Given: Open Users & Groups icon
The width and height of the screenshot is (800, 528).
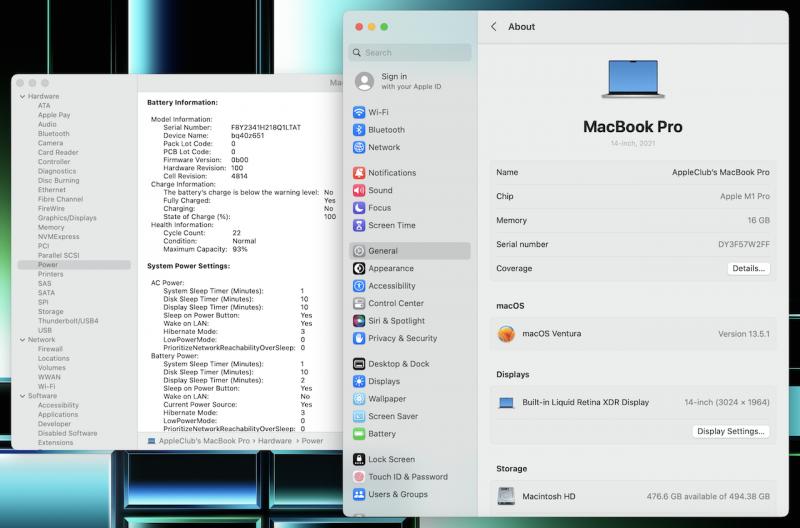Looking at the screenshot, I should pos(359,494).
